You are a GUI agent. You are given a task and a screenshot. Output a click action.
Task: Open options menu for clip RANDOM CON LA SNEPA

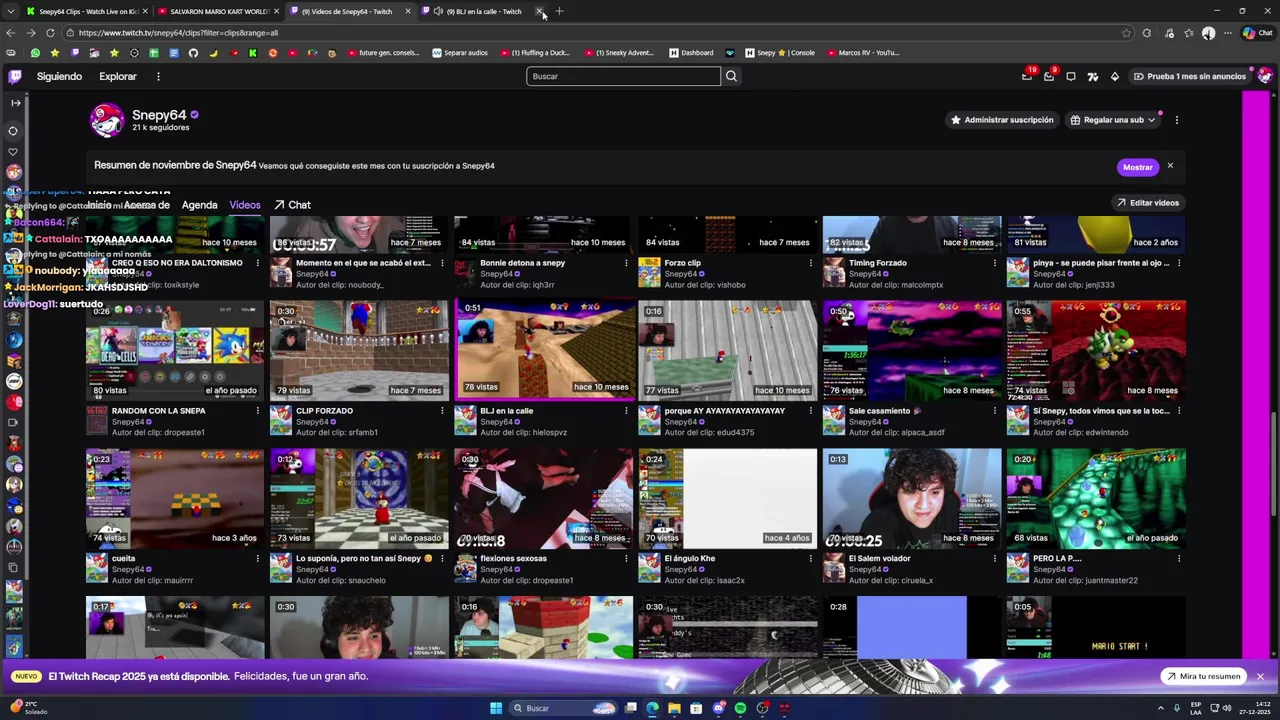point(258,411)
